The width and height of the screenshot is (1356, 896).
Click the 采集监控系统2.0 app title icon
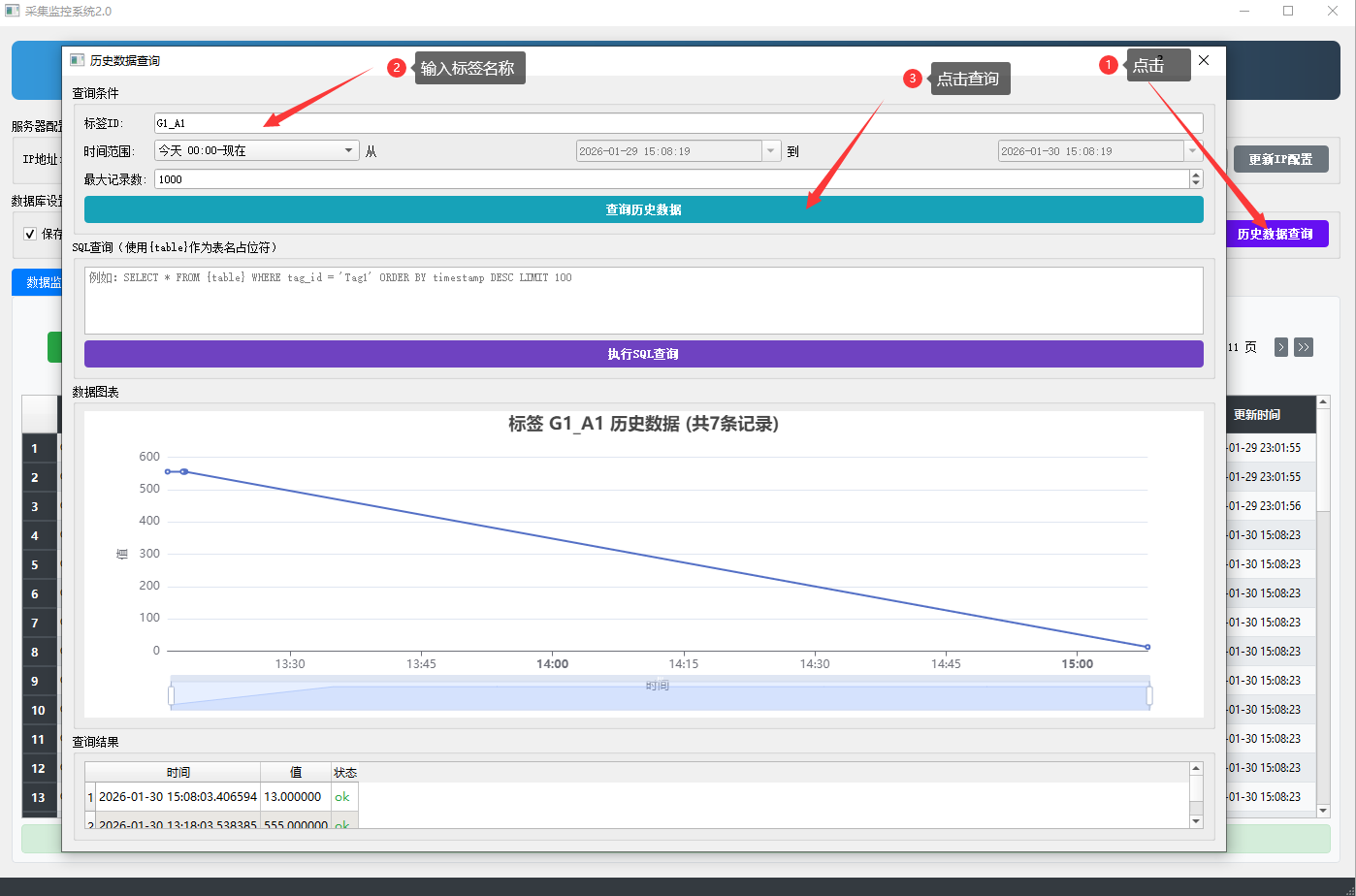click(x=13, y=11)
